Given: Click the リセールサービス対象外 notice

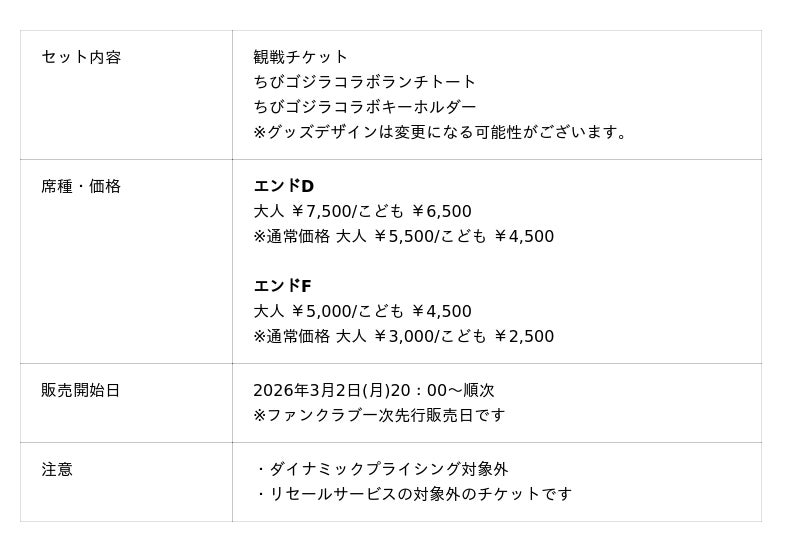Looking at the screenshot, I should [414, 494].
